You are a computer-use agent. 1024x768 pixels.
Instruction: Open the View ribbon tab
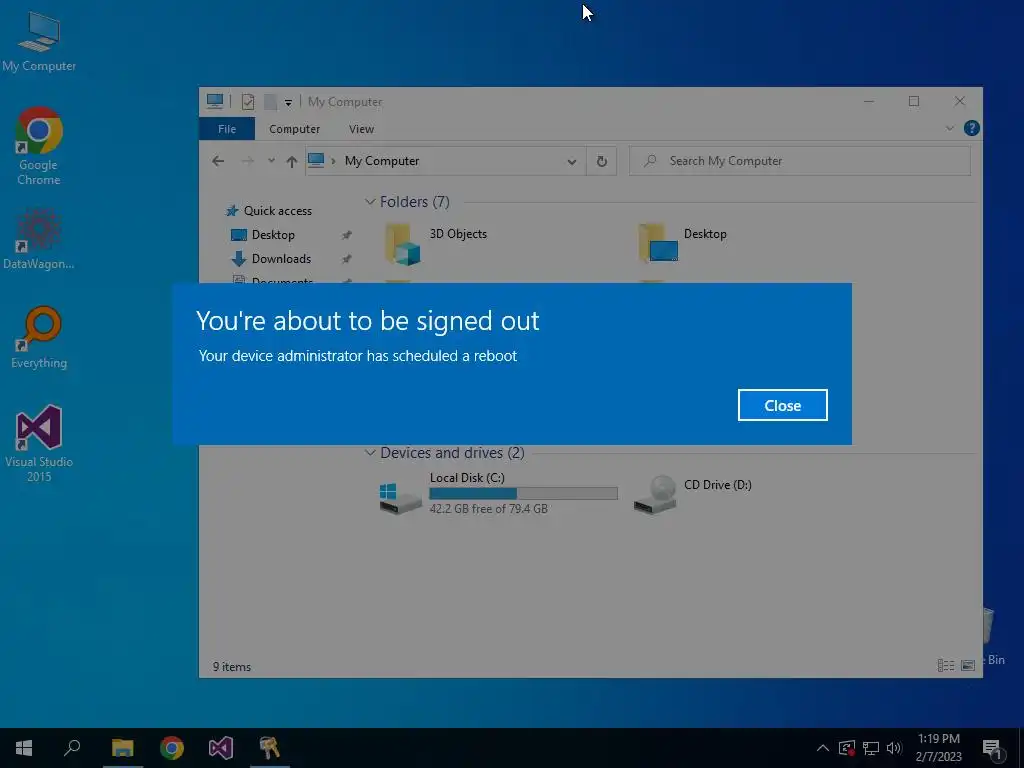361,129
